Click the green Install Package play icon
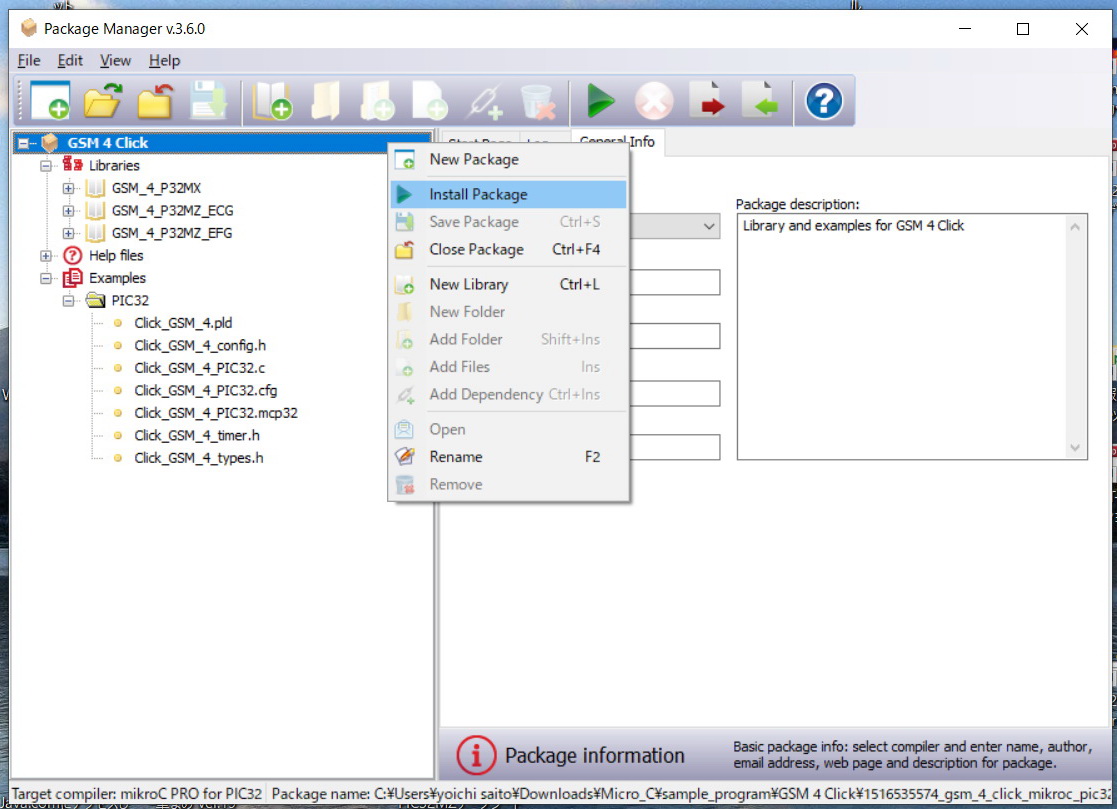The image size is (1117, 809). point(601,101)
